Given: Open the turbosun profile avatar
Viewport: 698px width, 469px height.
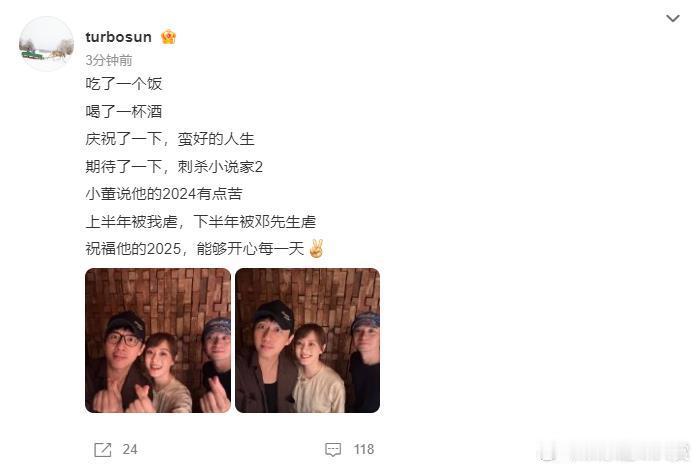Looking at the screenshot, I should 46,44.
